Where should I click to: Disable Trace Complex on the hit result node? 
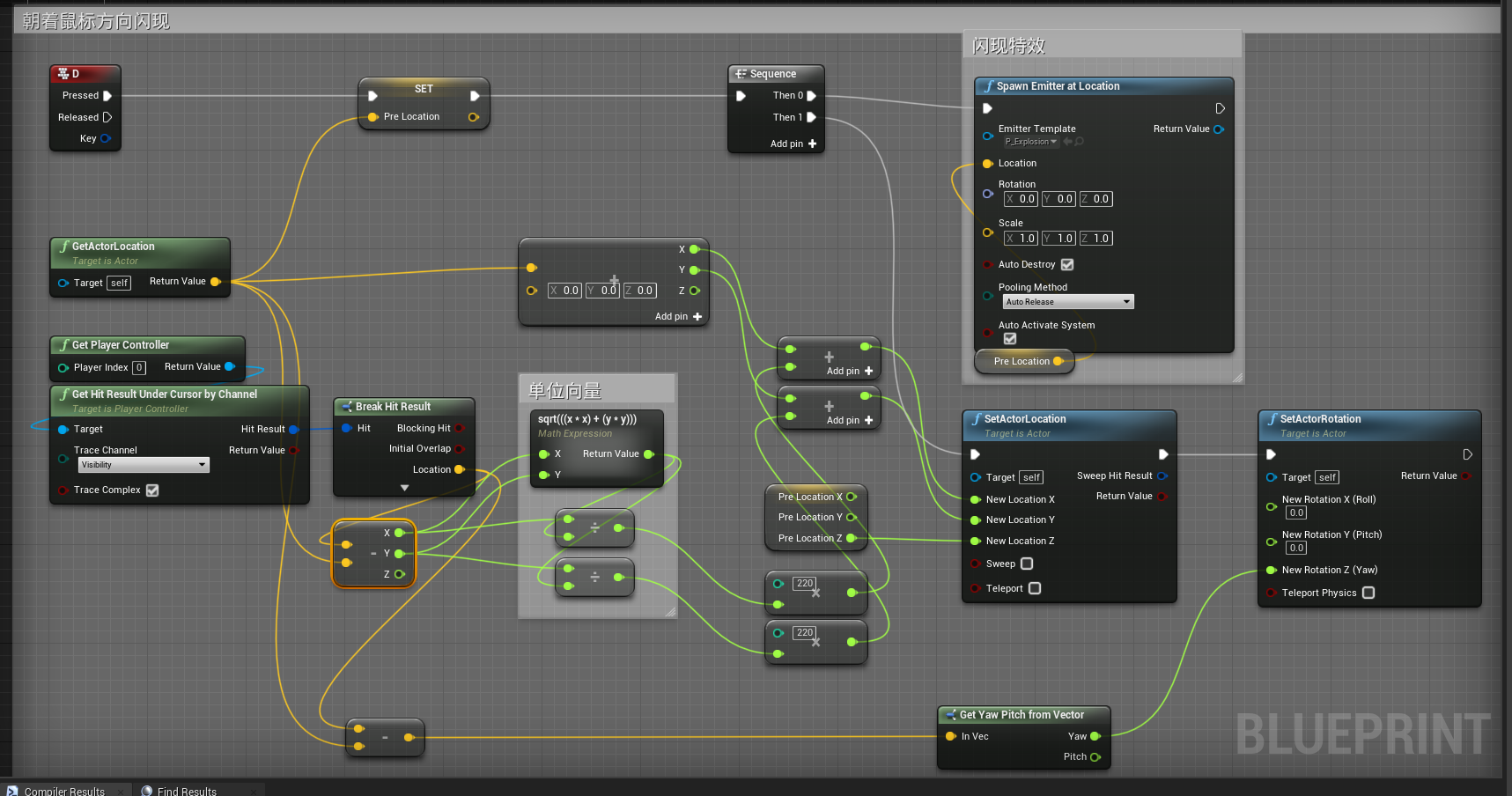point(151,490)
